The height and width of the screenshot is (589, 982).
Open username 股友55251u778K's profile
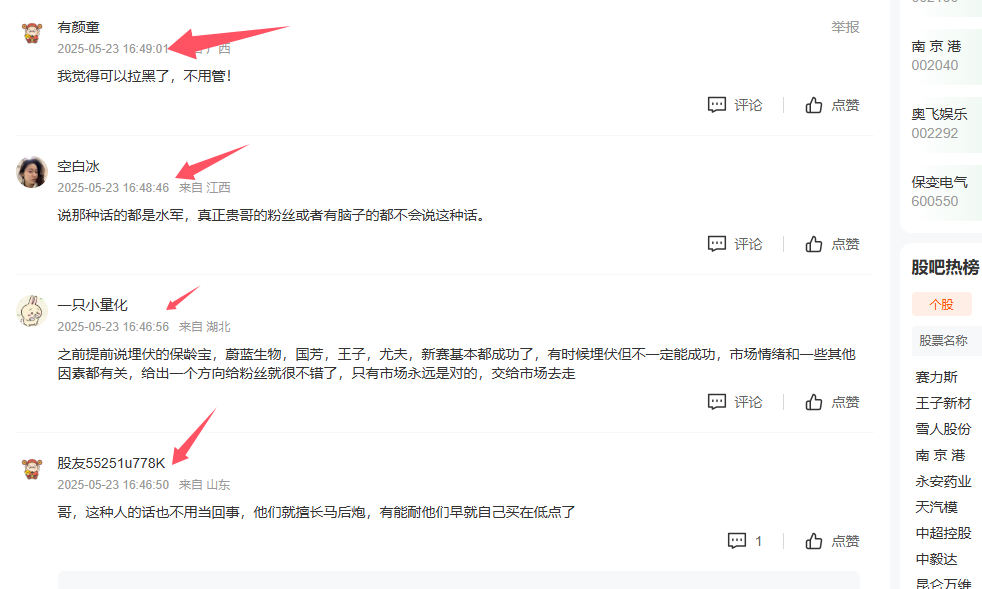[111, 463]
